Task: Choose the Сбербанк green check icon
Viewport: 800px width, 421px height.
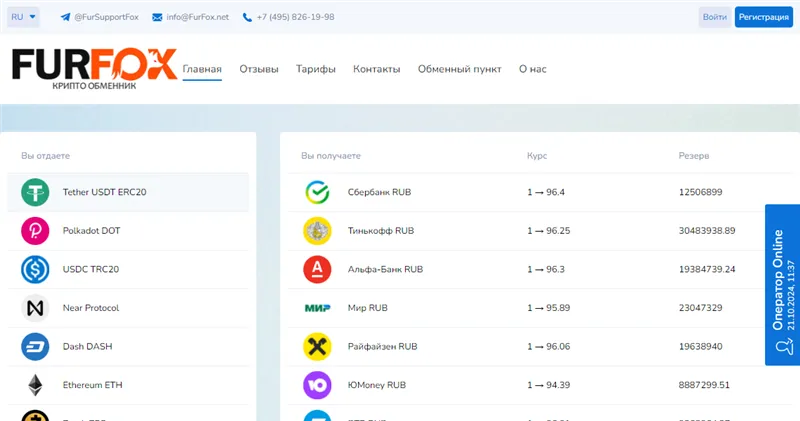Action: click(x=317, y=192)
